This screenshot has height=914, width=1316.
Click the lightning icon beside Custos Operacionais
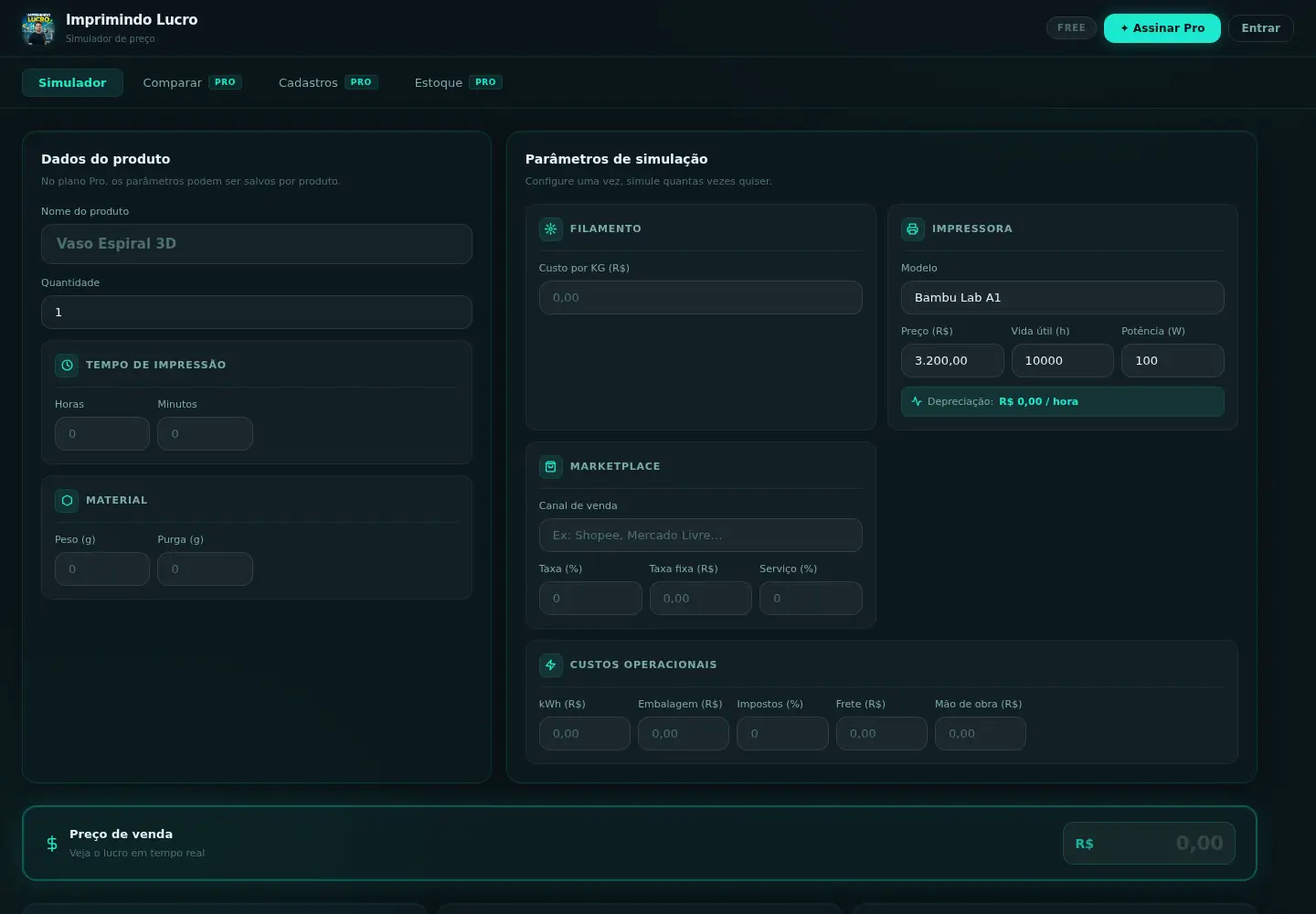550,664
